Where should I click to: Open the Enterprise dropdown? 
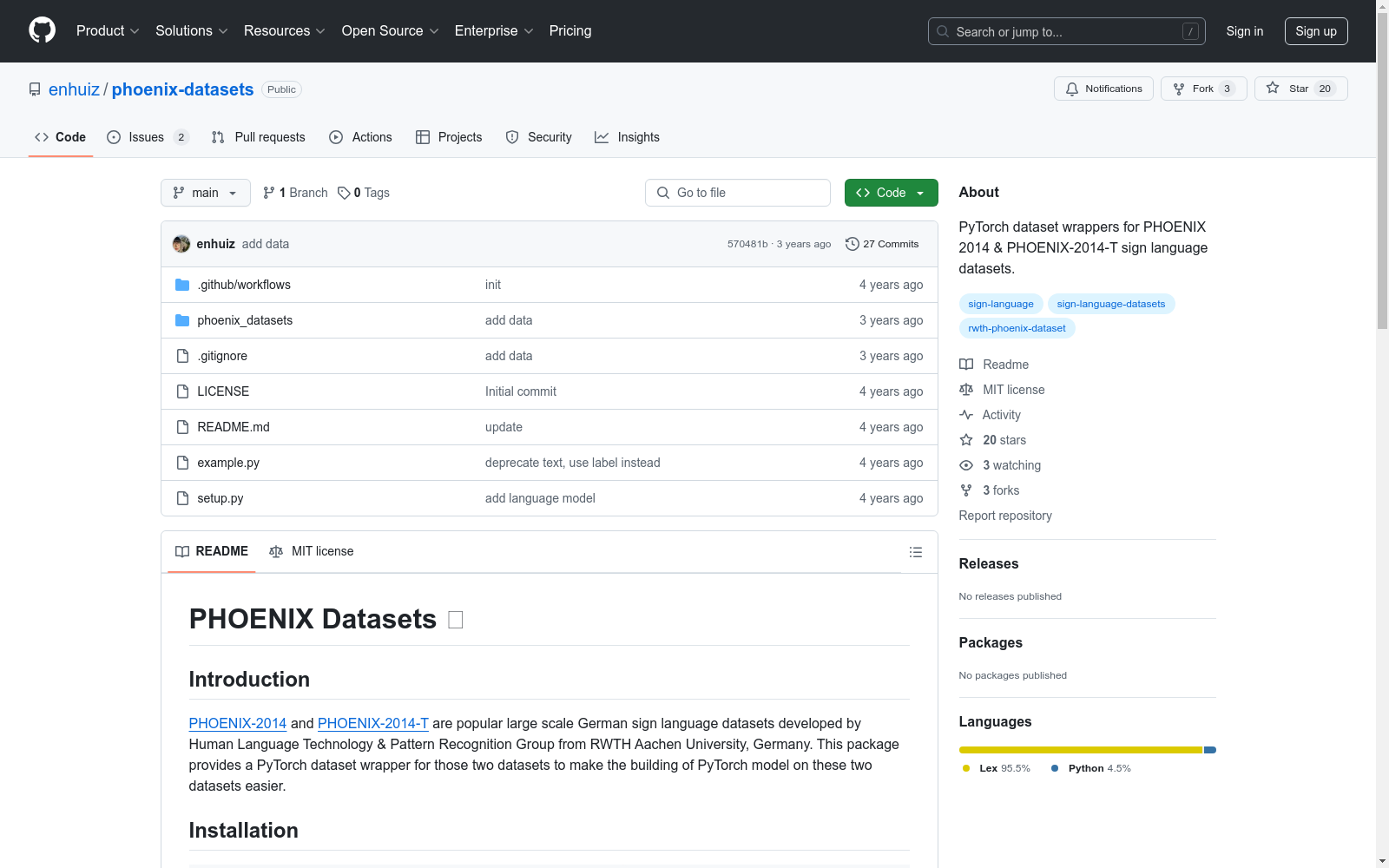pyautogui.click(x=494, y=30)
